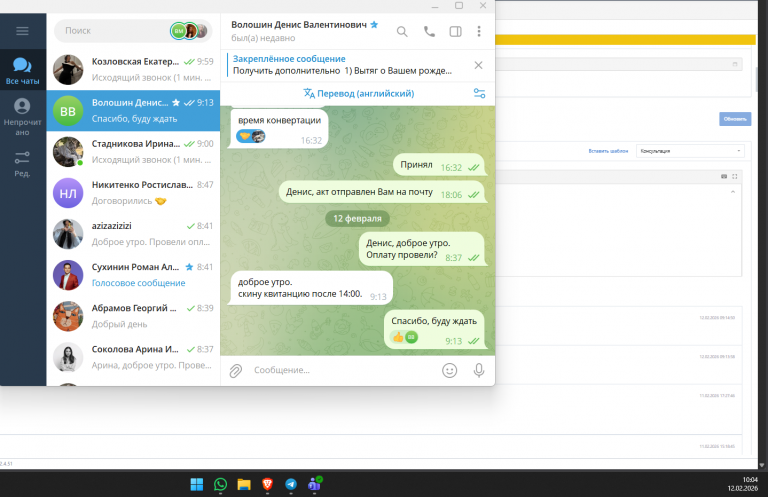
Task: Click the message input field (Сообщение...)
Action: tap(343, 370)
